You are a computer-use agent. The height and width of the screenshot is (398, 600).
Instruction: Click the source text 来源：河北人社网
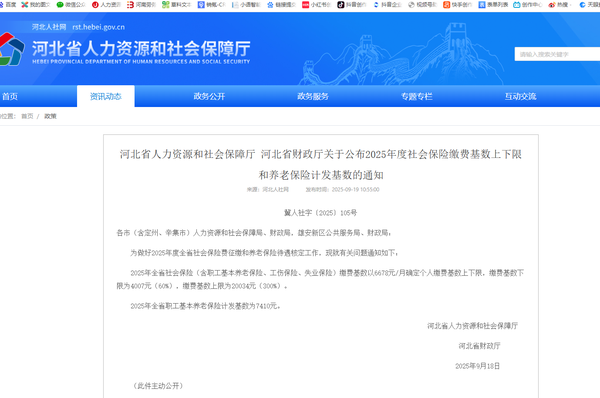pos(267,189)
